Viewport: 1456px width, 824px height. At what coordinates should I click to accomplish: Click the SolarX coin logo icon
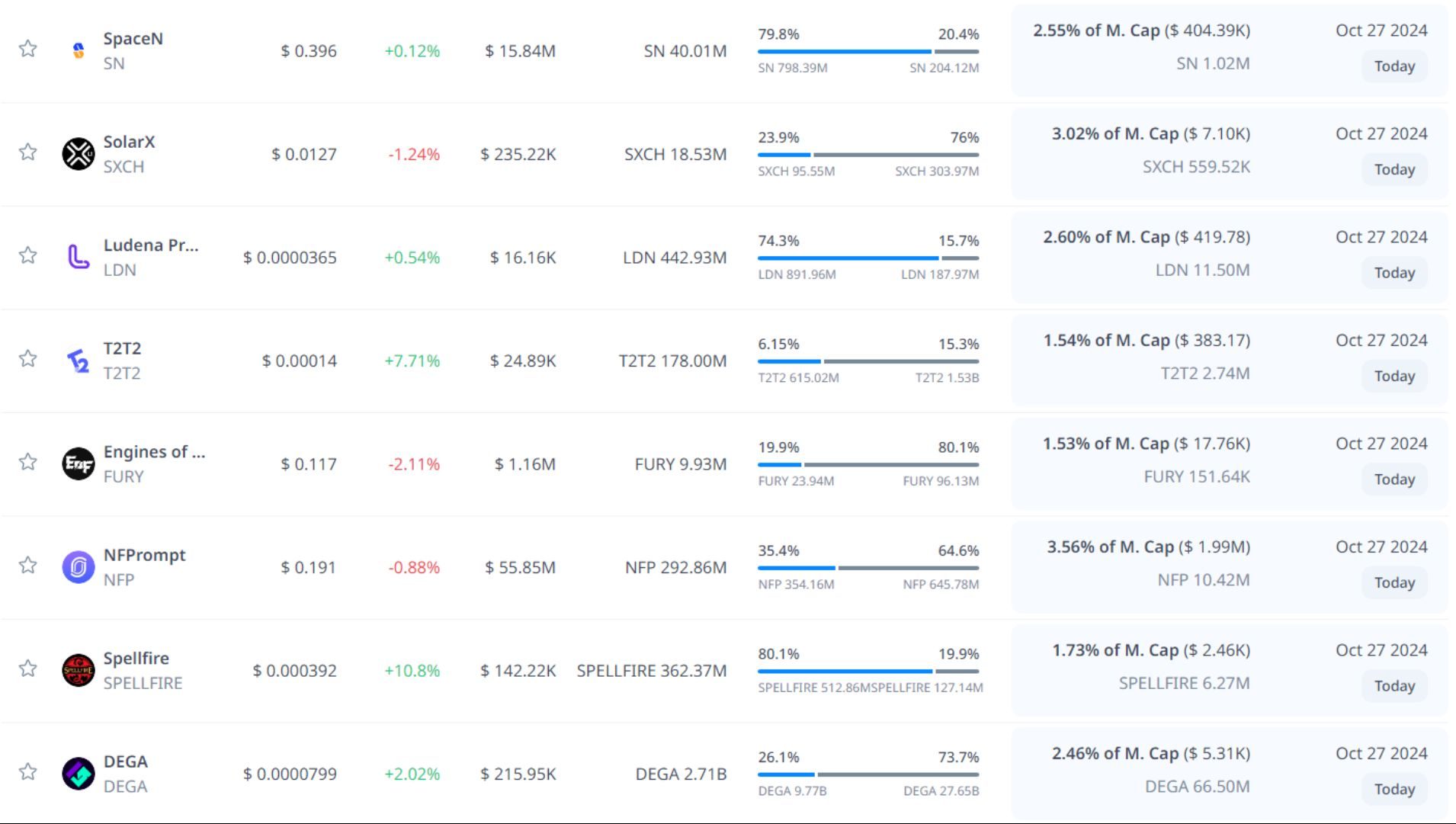tap(78, 154)
